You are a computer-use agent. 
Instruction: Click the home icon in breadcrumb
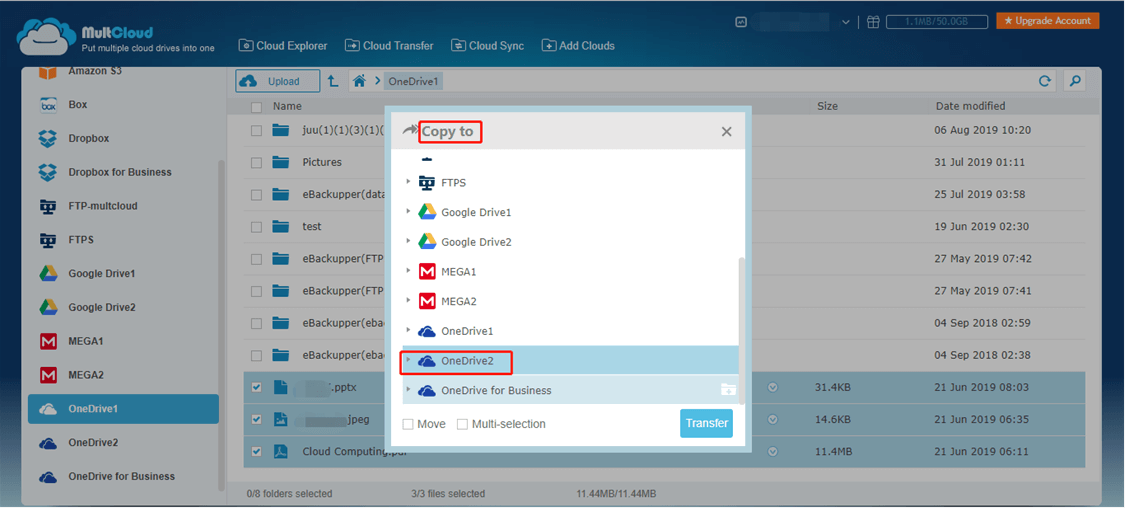pyautogui.click(x=359, y=81)
